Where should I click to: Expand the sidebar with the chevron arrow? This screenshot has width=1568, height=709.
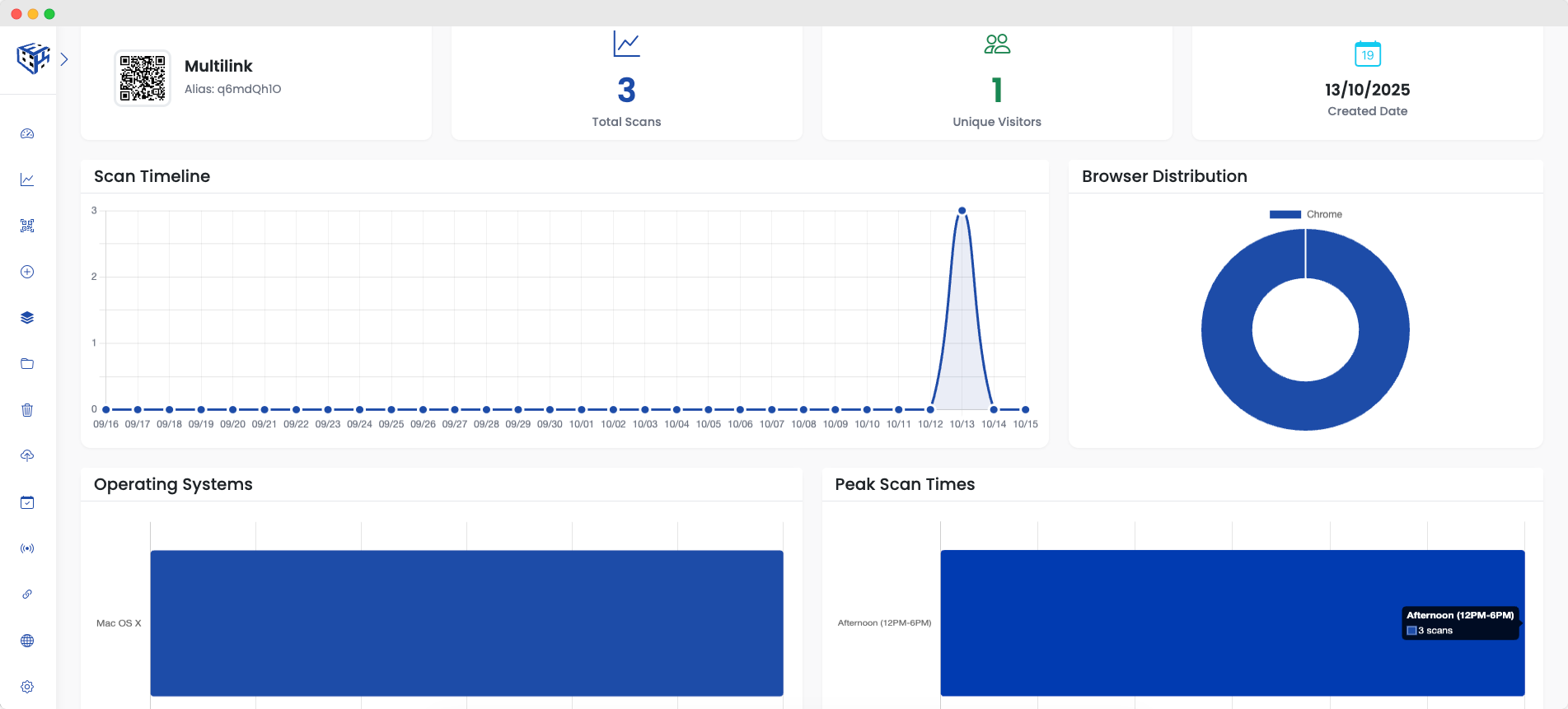64,59
